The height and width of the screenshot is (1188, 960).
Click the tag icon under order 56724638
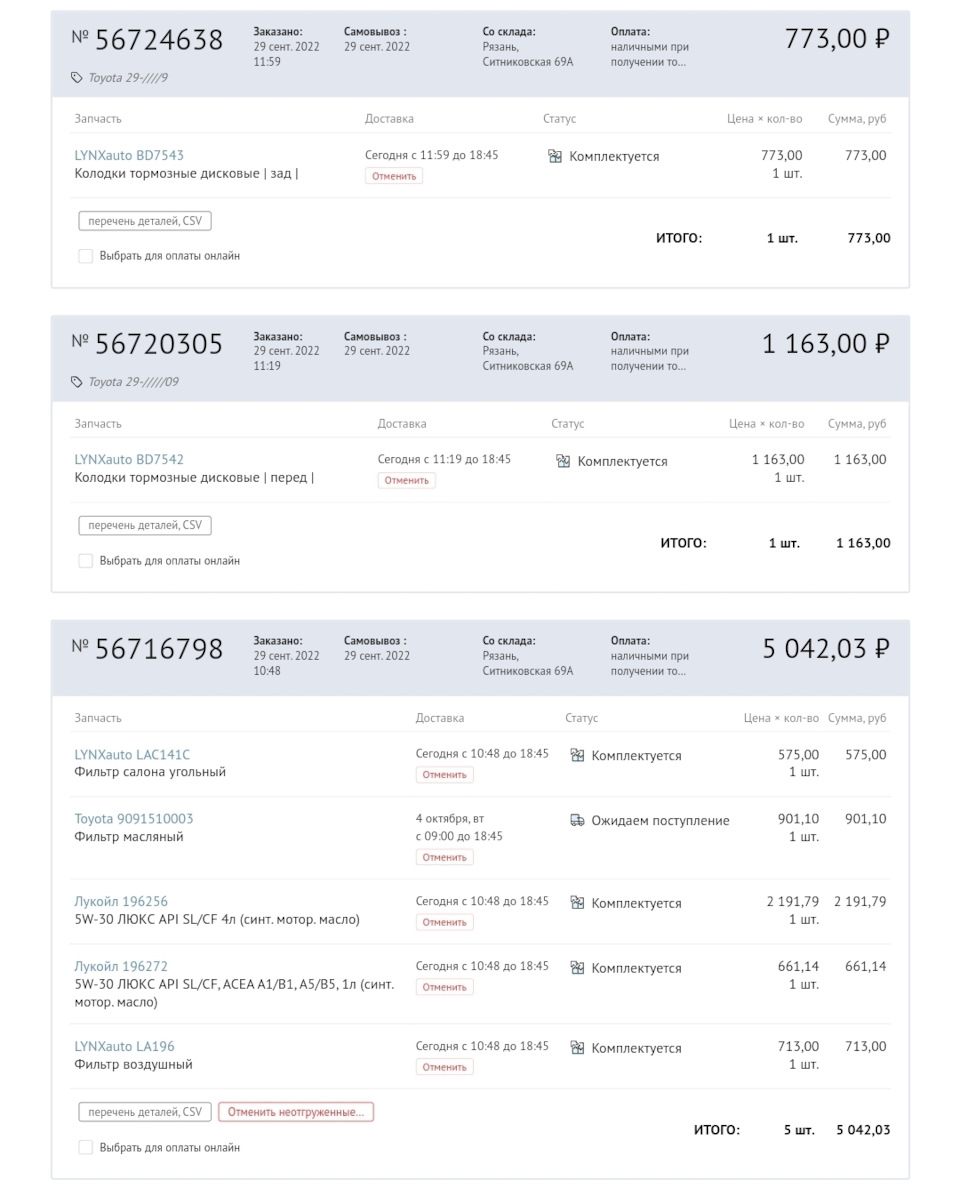[76, 77]
